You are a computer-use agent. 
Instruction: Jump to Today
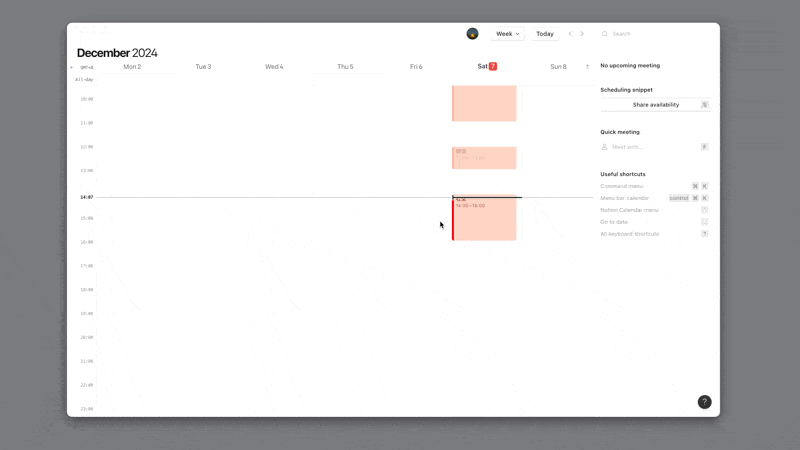click(x=545, y=34)
